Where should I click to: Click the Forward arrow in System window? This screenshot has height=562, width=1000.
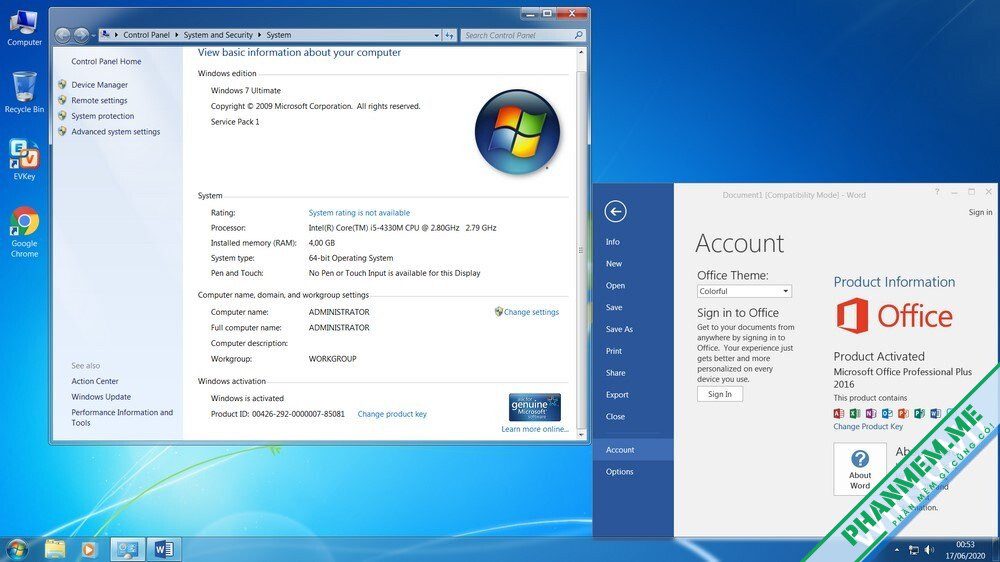tap(80, 35)
